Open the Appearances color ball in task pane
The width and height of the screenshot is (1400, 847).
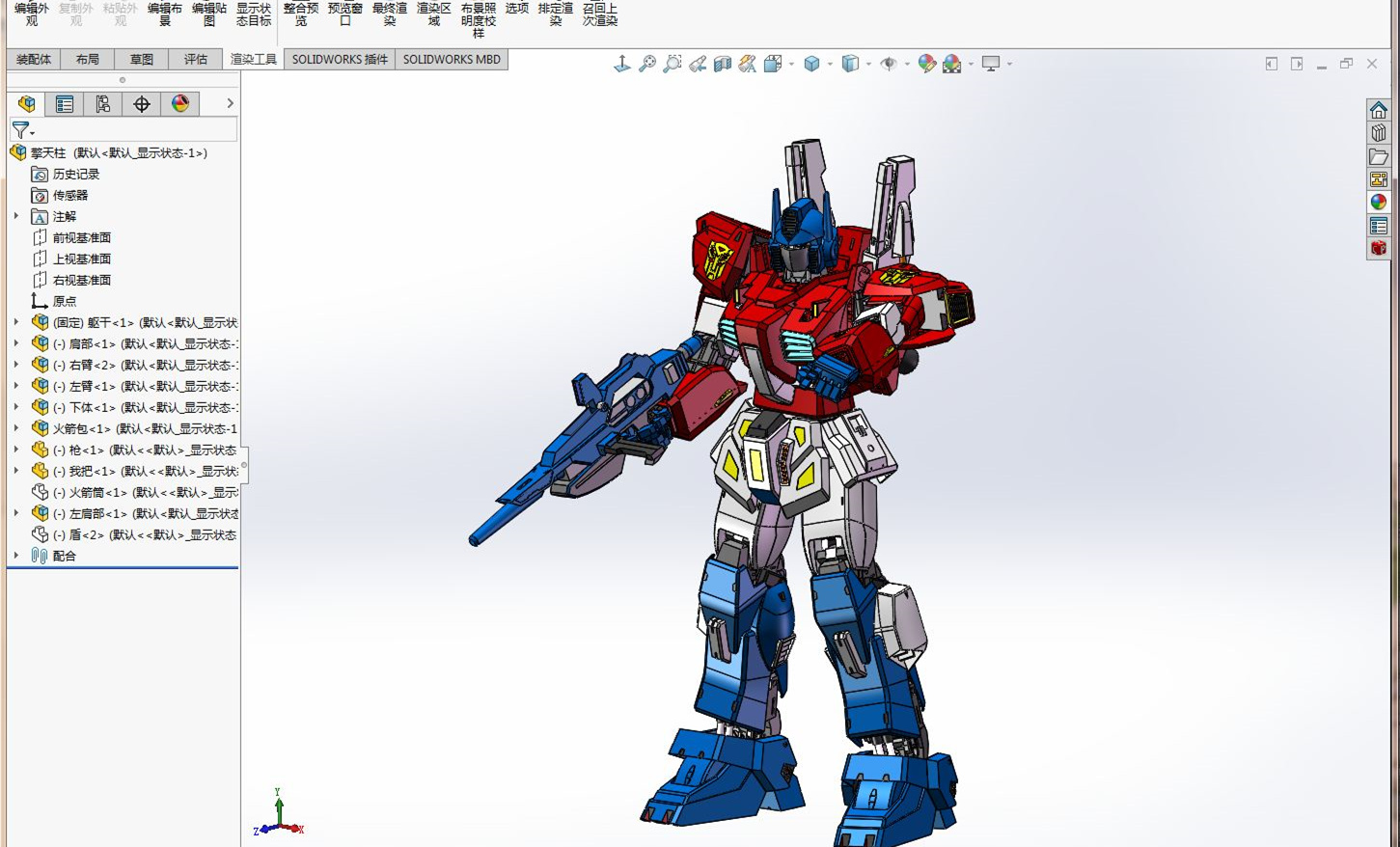pos(1378,202)
